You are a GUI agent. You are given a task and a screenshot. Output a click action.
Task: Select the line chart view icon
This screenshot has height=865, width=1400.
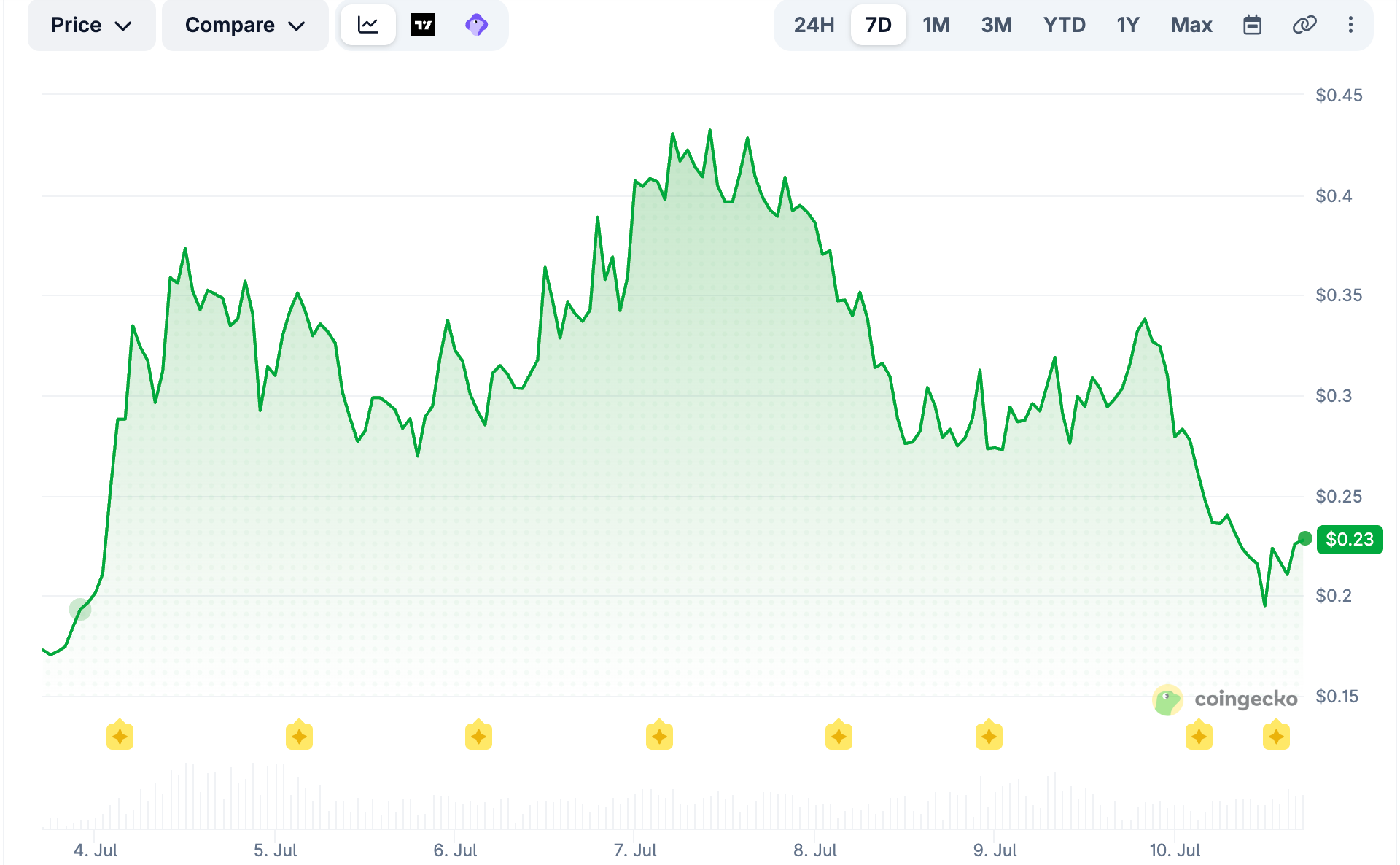(368, 26)
